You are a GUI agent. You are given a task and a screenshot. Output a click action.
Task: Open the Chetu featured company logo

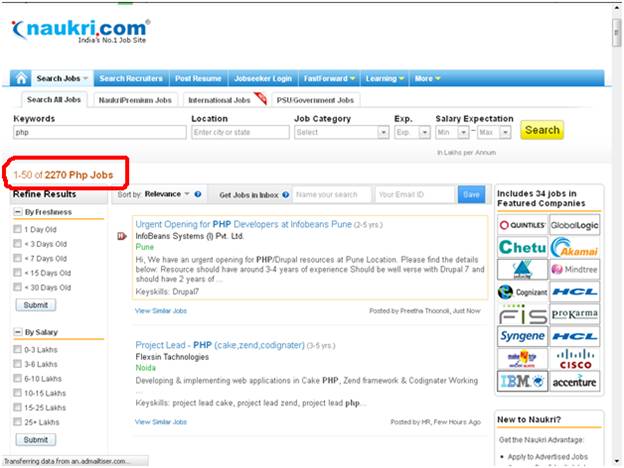pyautogui.click(x=522, y=247)
